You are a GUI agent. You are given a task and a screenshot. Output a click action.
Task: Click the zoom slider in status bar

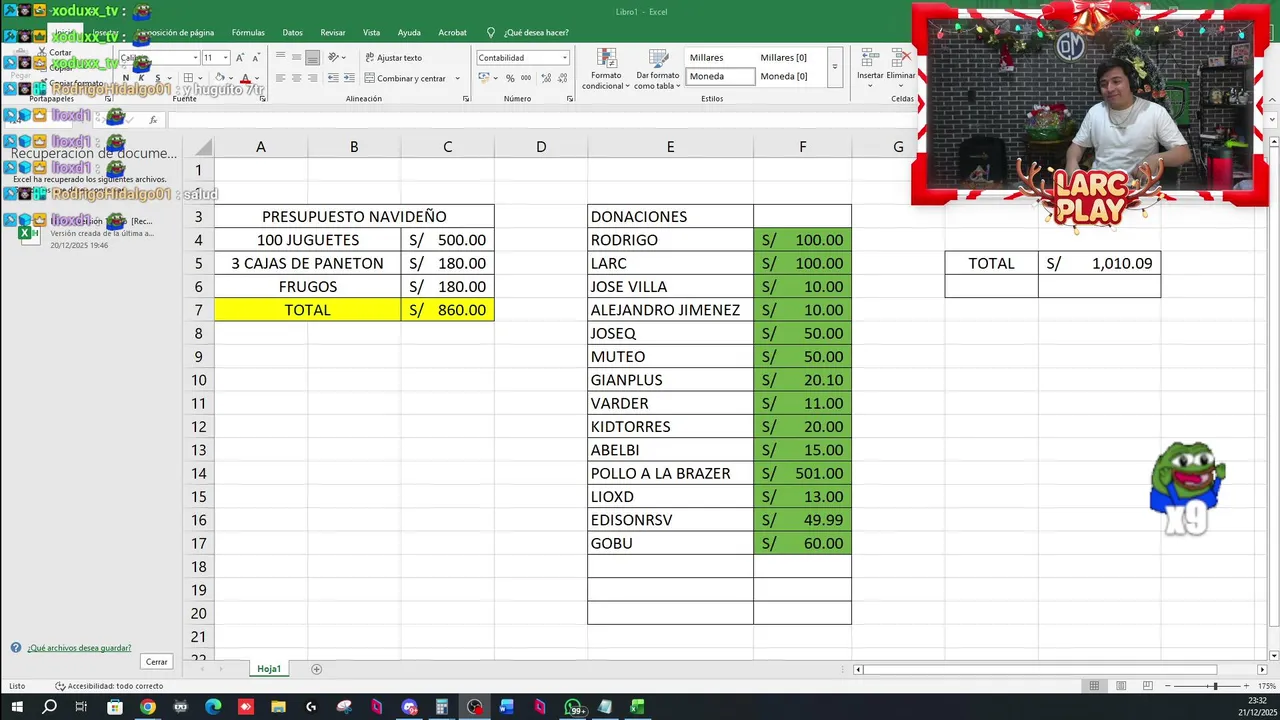(1215, 686)
